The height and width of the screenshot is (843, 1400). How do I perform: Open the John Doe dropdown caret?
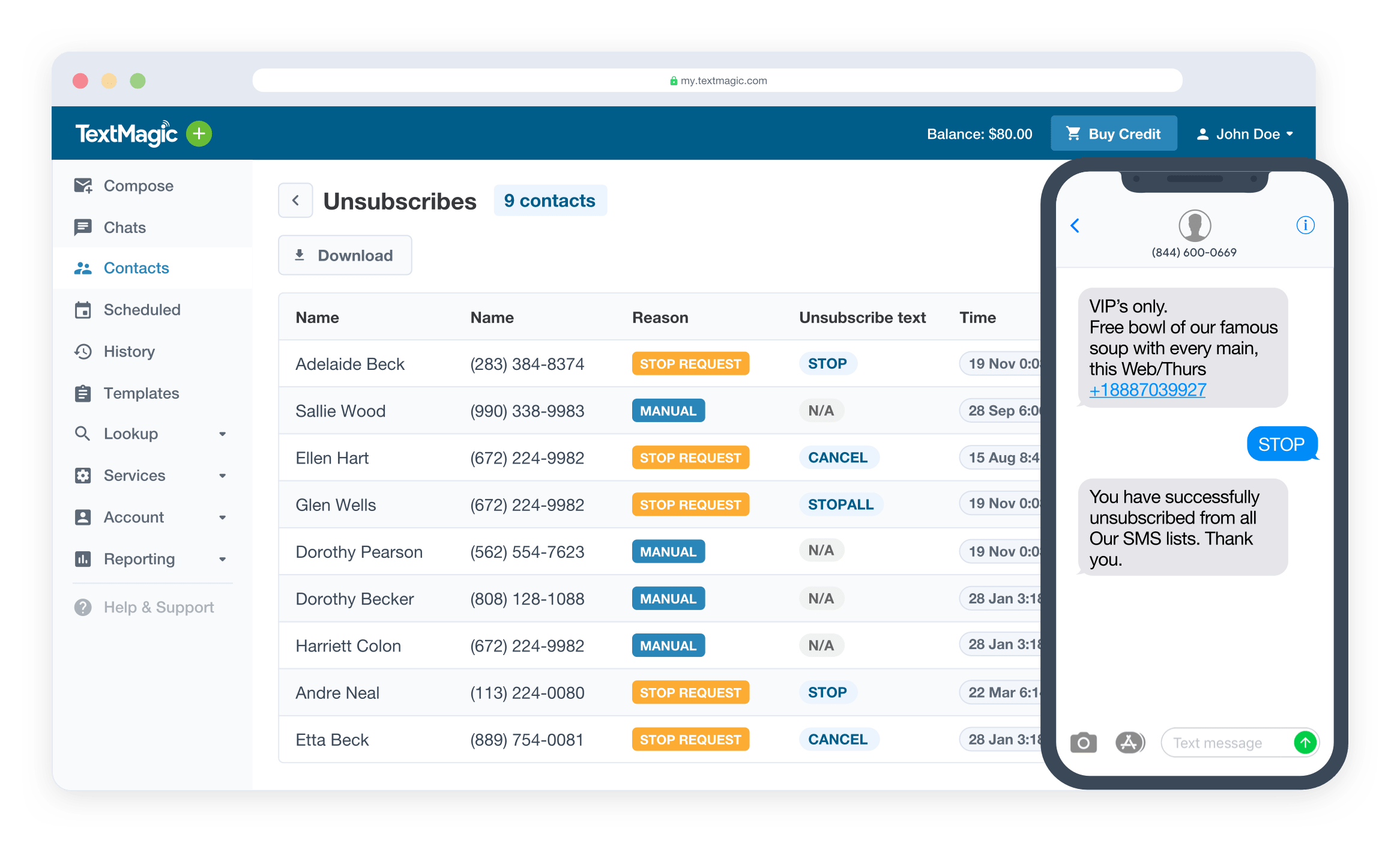(x=1290, y=134)
